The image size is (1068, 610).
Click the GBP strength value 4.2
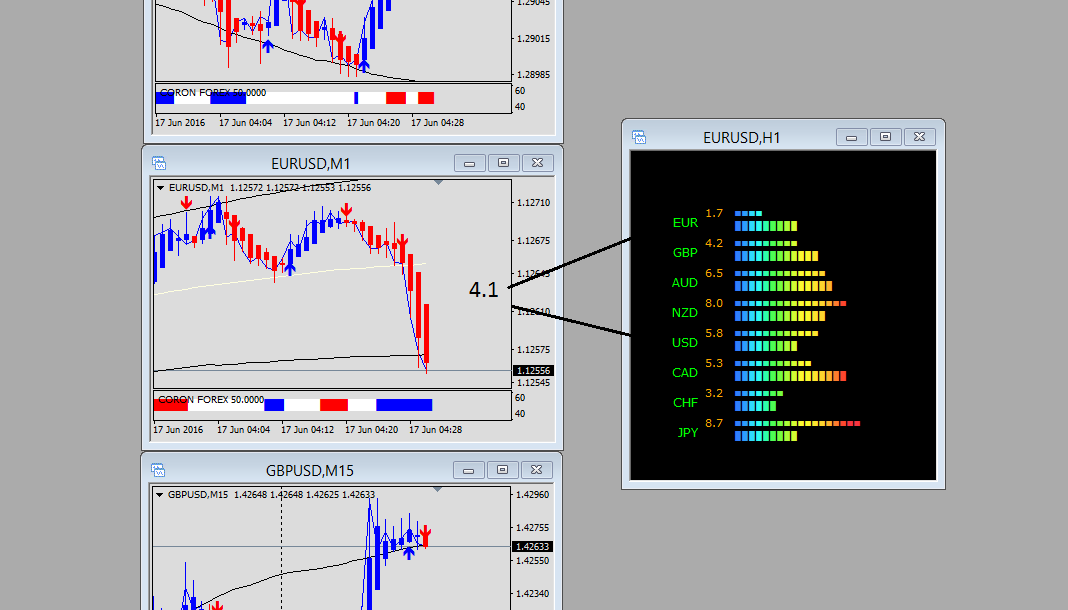(x=714, y=243)
